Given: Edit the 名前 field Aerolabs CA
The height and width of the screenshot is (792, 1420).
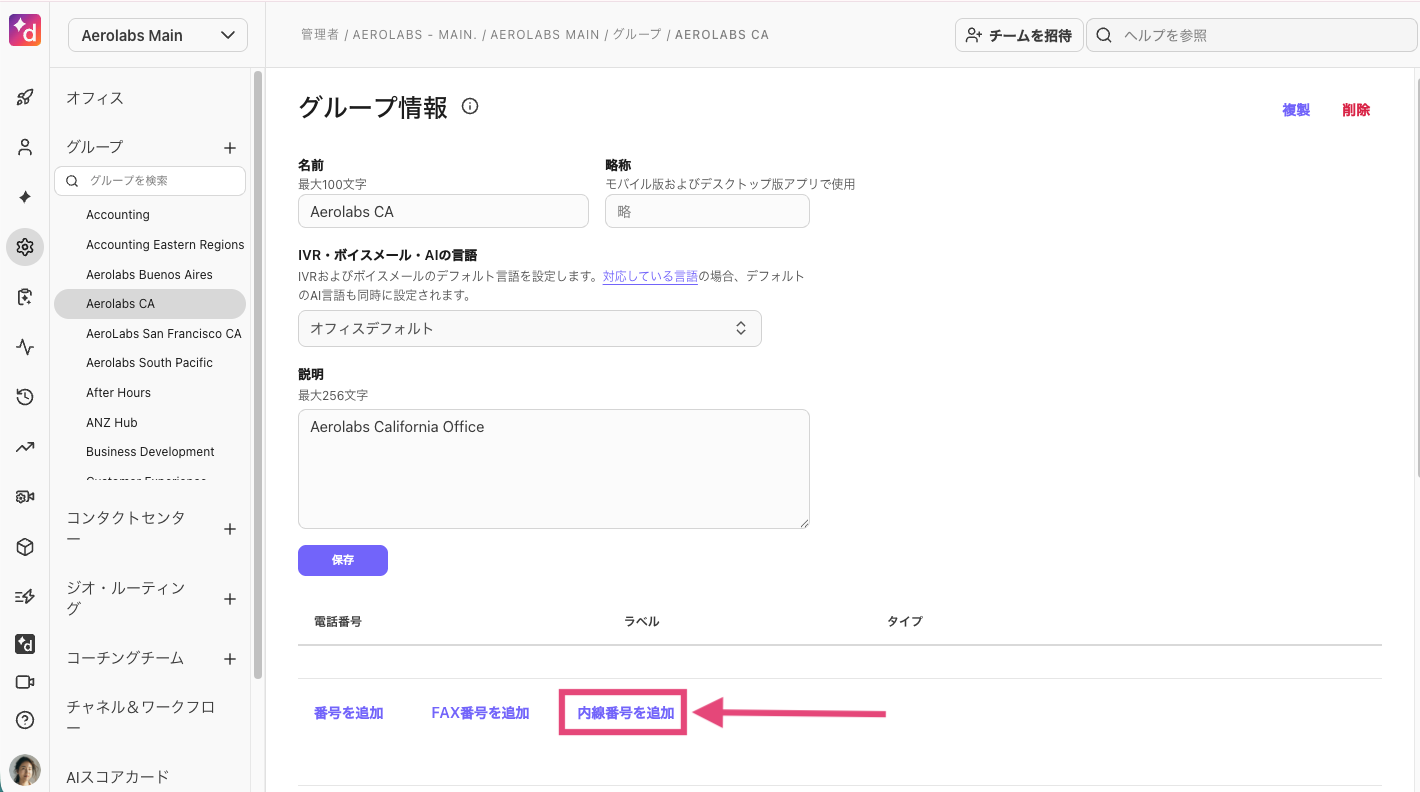Looking at the screenshot, I should pyautogui.click(x=443, y=211).
